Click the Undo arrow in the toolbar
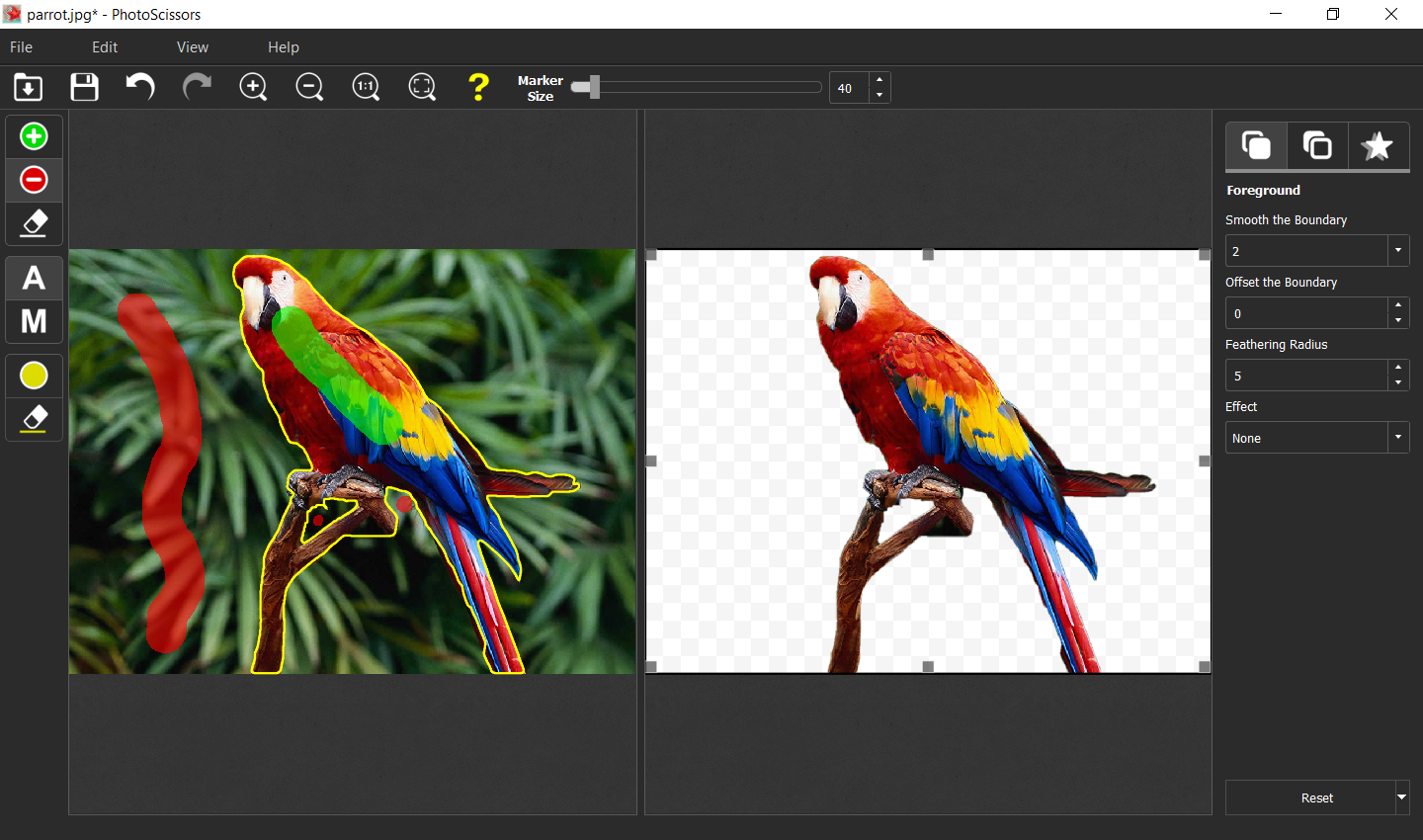The image size is (1423, 840). pos(139,87)
